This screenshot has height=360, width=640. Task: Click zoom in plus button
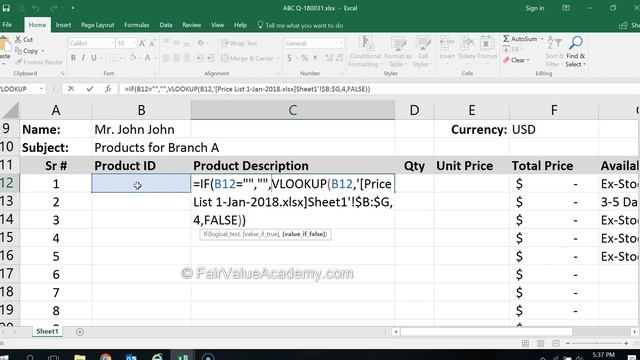pos(626,344)
